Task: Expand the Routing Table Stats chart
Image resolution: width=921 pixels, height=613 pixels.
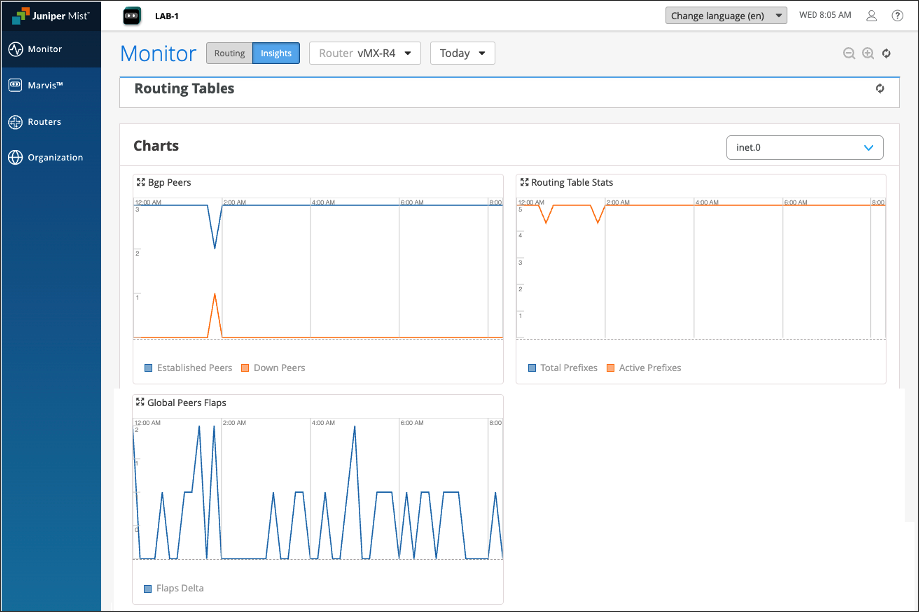Action: click(x=524, y=183)
